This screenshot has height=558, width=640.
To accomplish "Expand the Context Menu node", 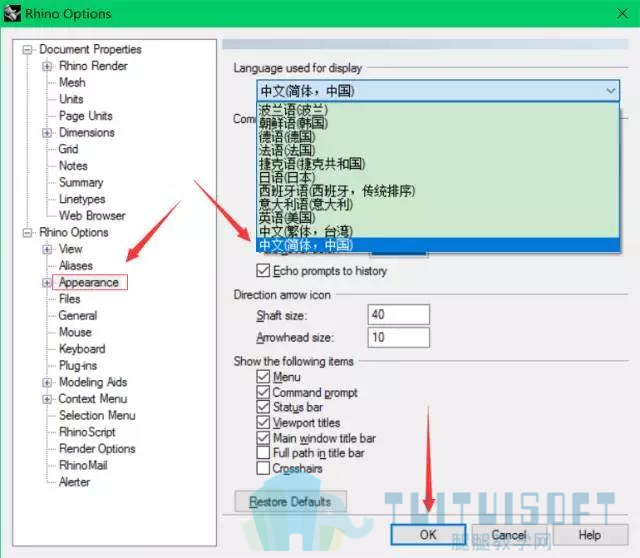I will pos(47,399).
